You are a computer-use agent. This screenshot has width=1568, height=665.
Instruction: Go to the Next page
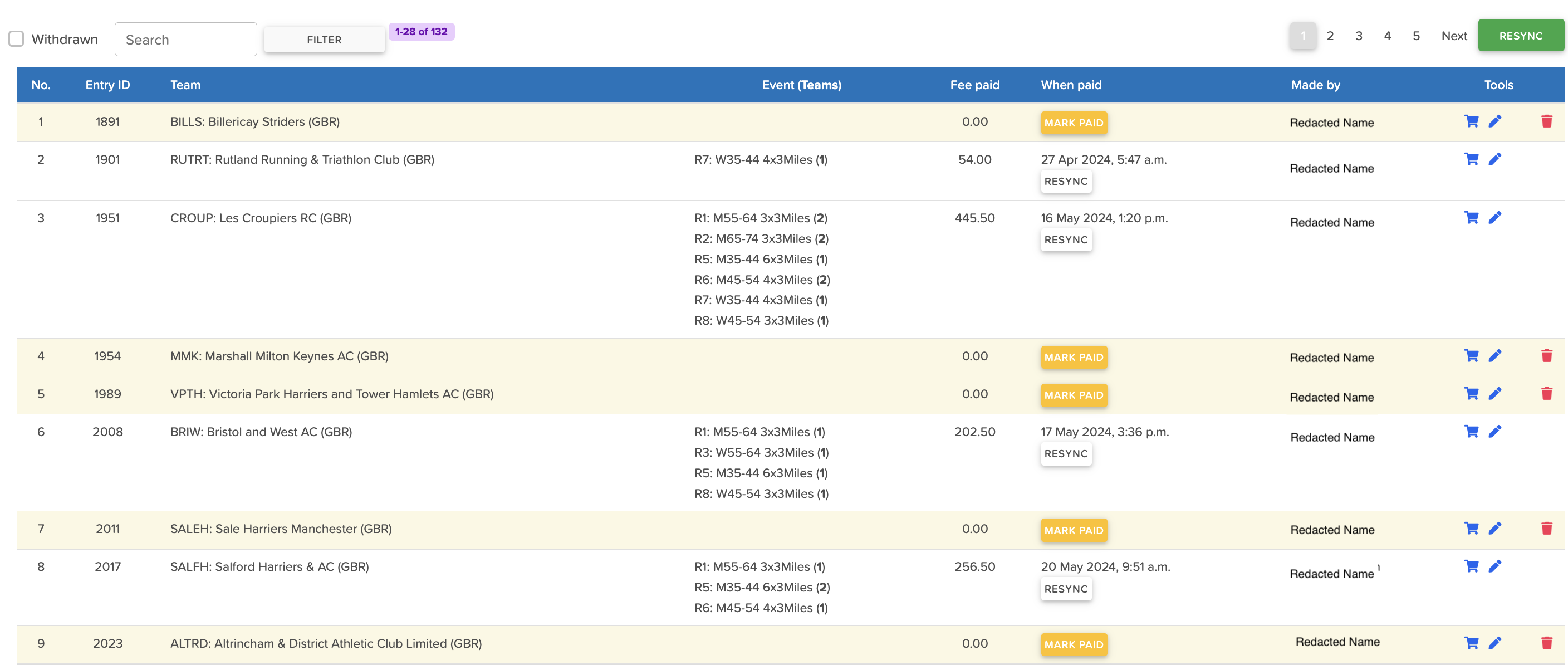[1454, 36]
